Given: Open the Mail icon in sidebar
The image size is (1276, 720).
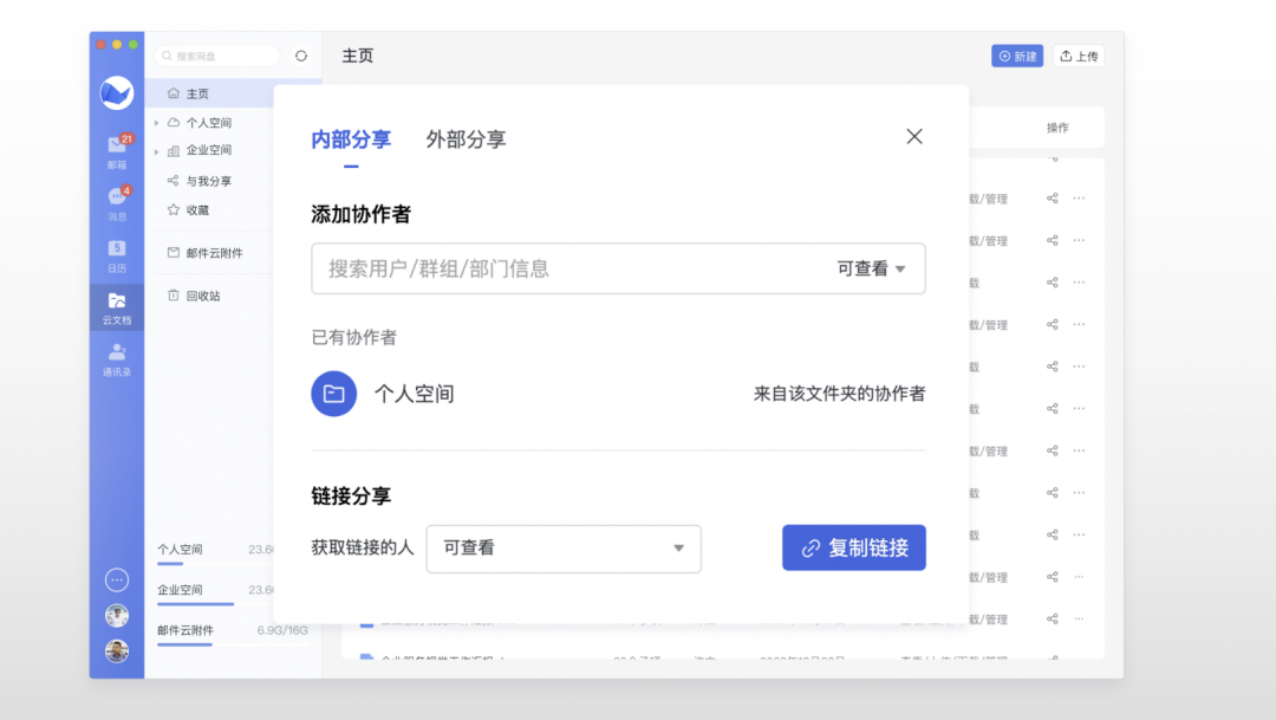Looking at the screenshot, I should click(x=116, y=147).
